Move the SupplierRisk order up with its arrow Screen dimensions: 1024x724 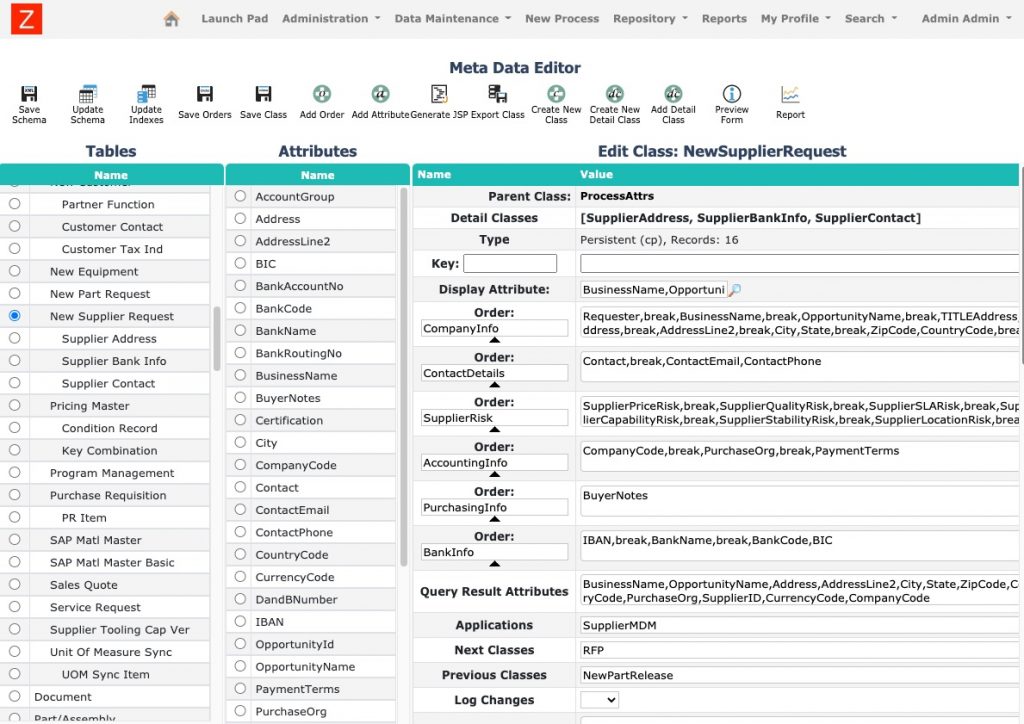494,430
